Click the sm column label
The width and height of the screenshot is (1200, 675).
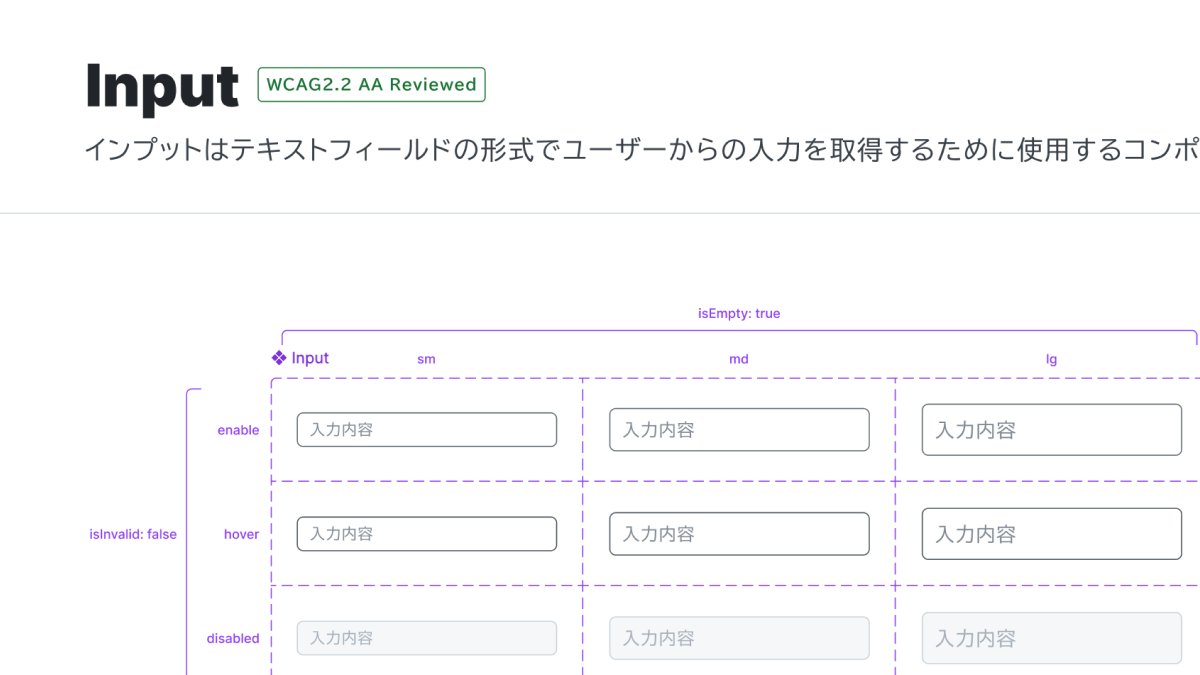[426, 358]
